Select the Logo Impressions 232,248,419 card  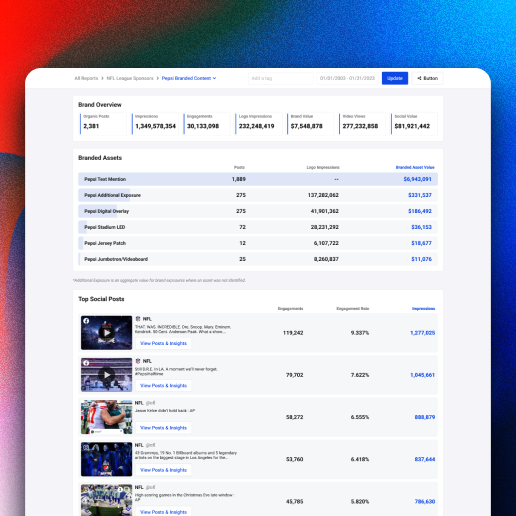259,124
